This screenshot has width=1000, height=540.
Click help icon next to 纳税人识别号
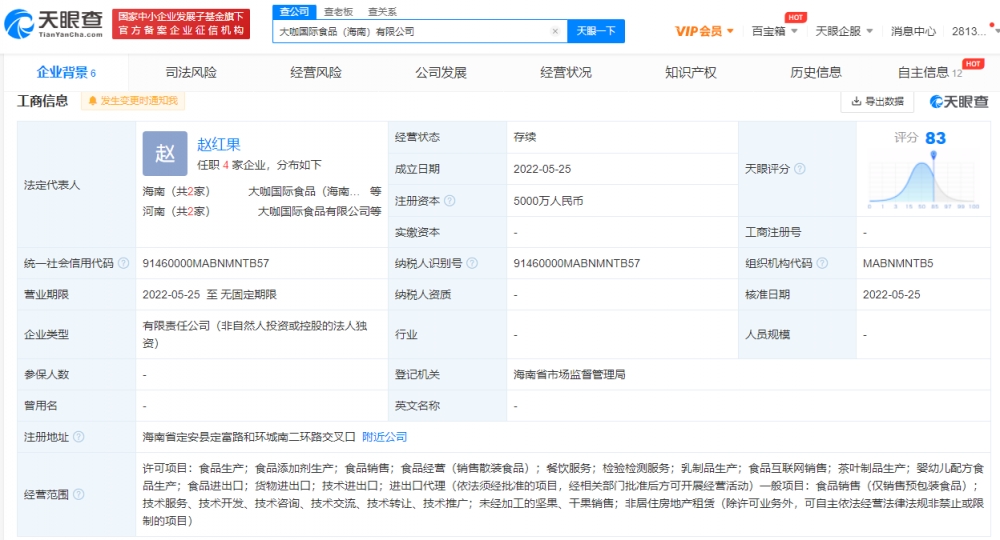[x=472, y=263]
